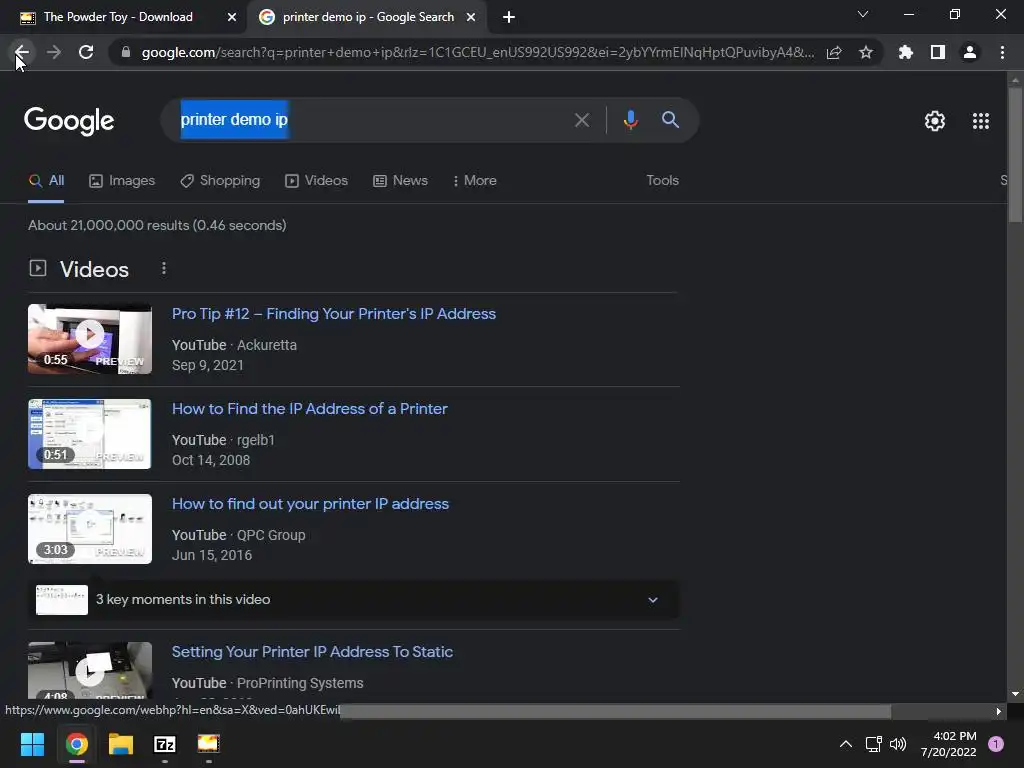Open the search Tools options
1024x768 pixels.
click(x=662, y=180)
